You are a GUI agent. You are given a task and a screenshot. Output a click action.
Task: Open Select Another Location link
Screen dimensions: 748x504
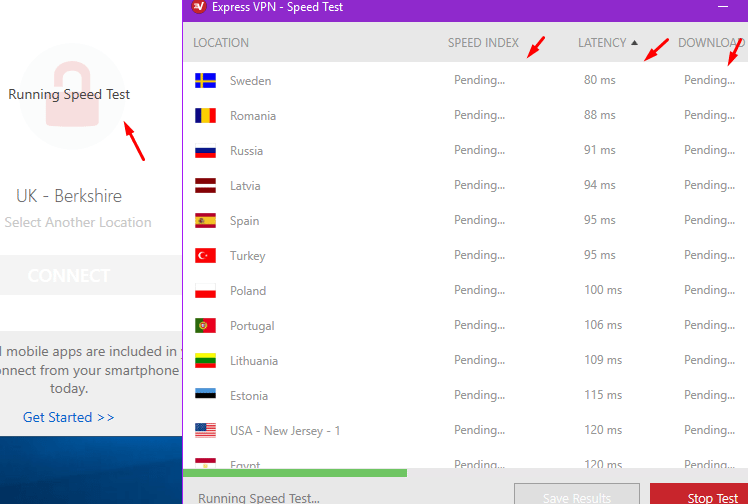[78, 222]
